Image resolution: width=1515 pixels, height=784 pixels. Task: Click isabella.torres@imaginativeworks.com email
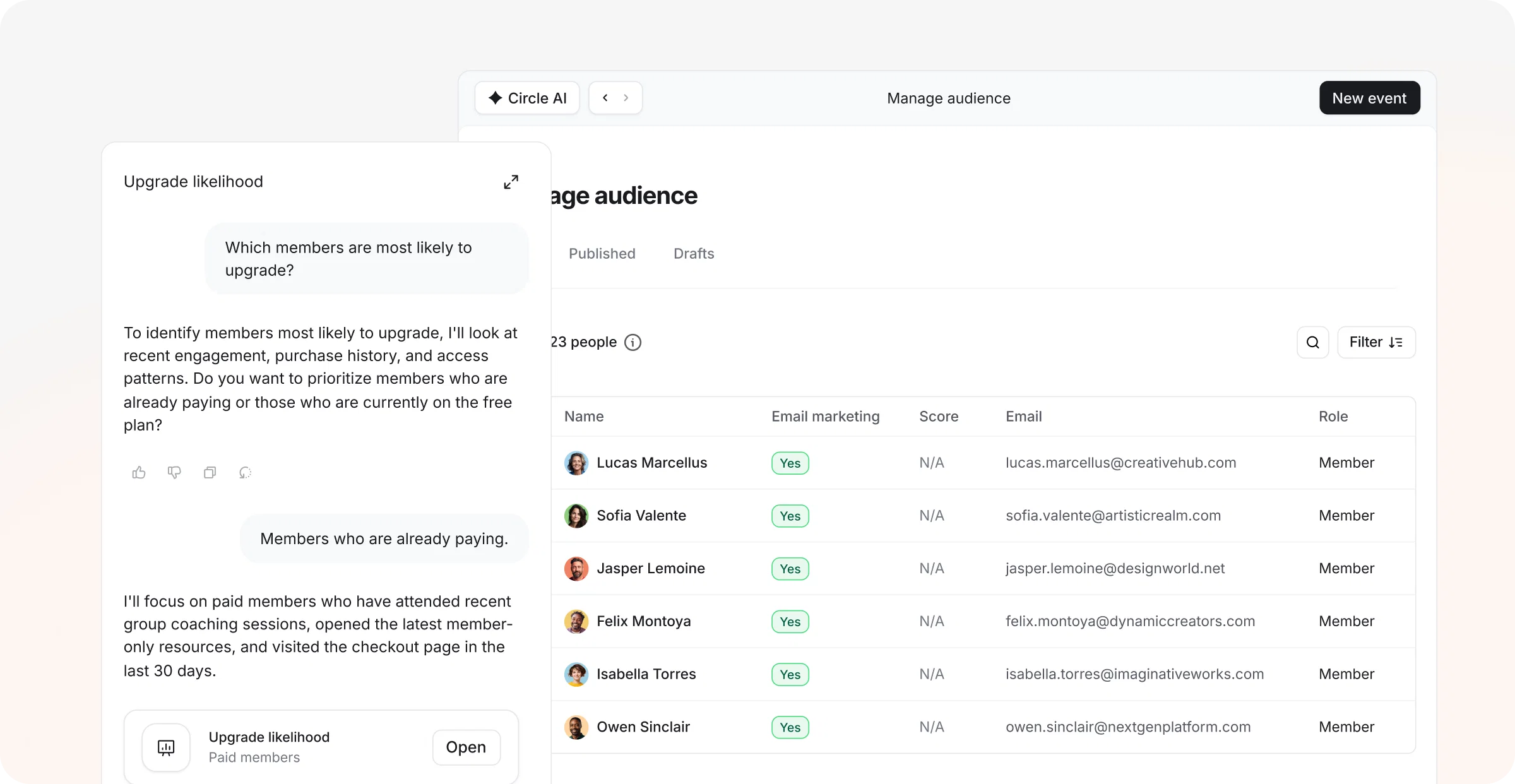click(1134, 674)
